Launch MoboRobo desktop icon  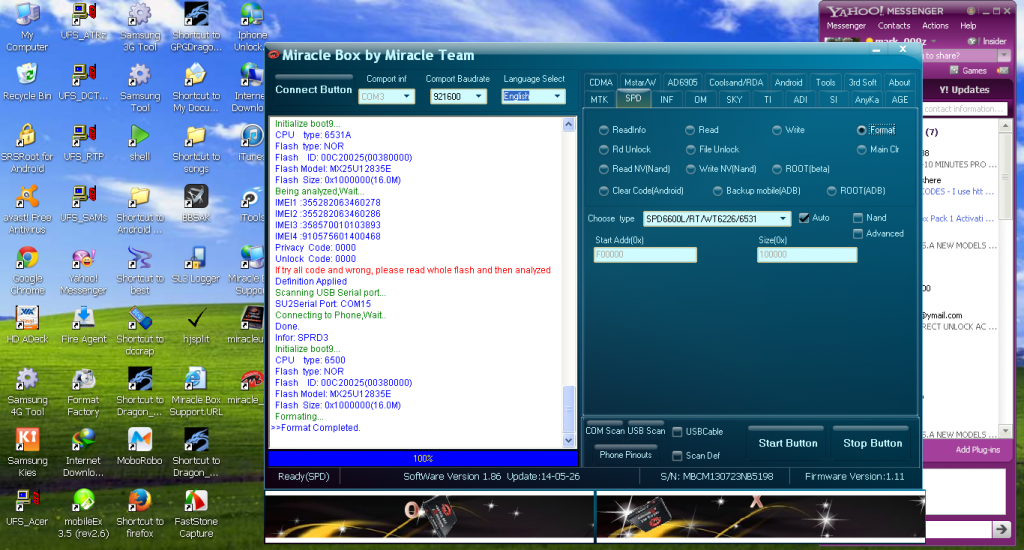click(x=140, y=446)
